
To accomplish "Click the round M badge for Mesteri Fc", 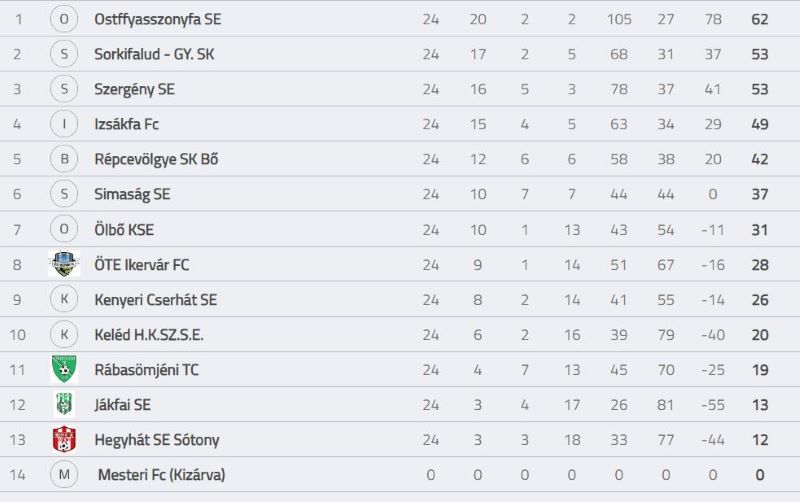I will [64, 474].
